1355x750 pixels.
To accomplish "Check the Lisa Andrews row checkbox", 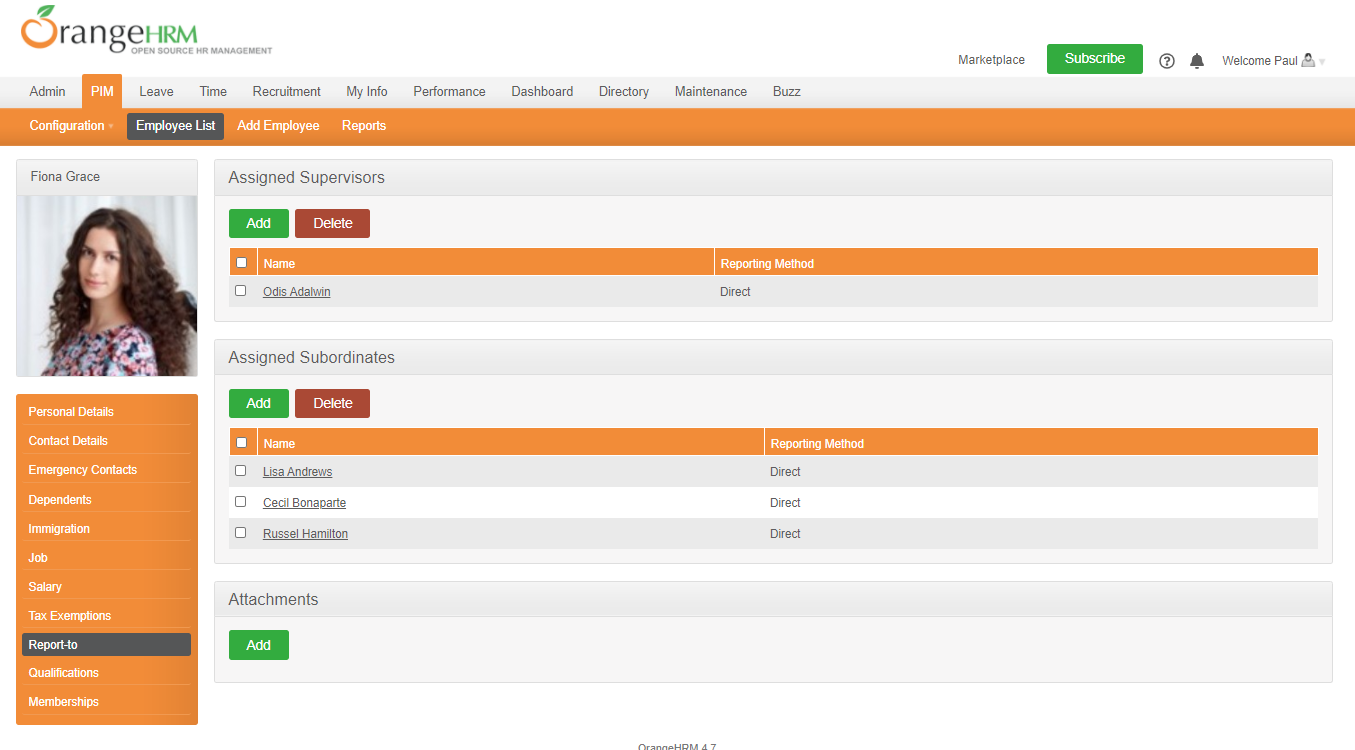I will (240, 471).
